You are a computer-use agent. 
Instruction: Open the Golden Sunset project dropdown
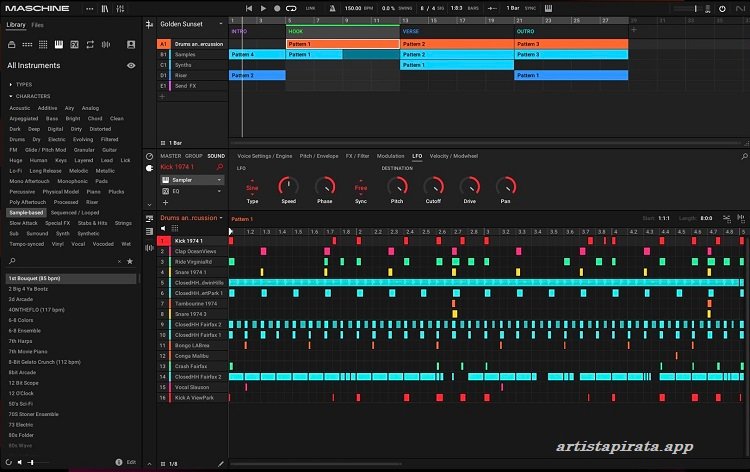click(x=221, y=24)
